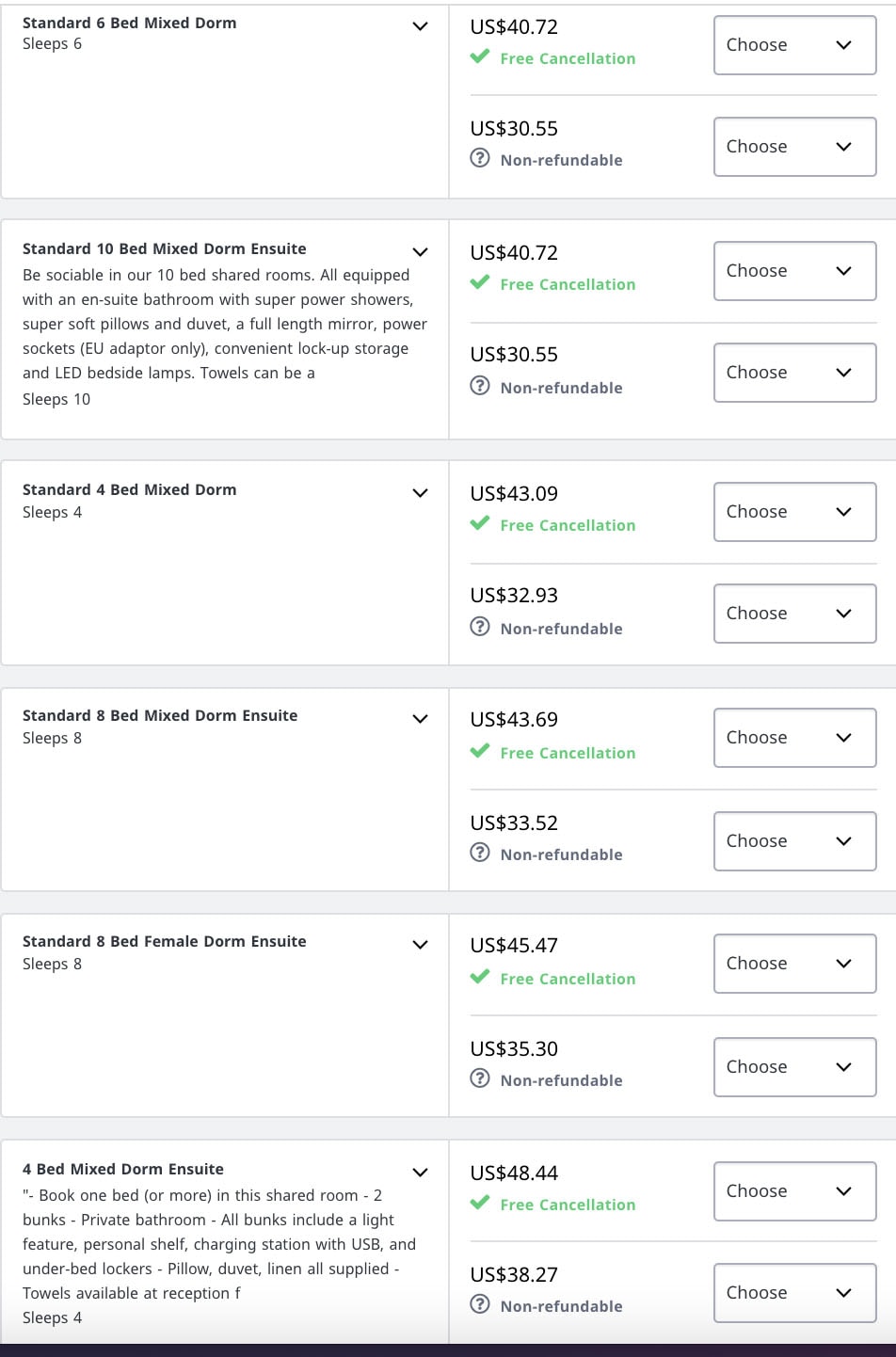Screen dimensions: 896x1357
Task: Open the Choose dropdown for the Female Dorm's US$45.47 rate
Action: tap(794, 963)
